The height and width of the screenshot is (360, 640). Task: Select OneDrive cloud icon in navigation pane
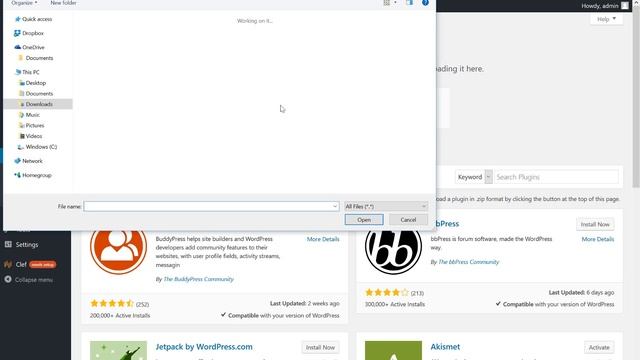point(18,47)
